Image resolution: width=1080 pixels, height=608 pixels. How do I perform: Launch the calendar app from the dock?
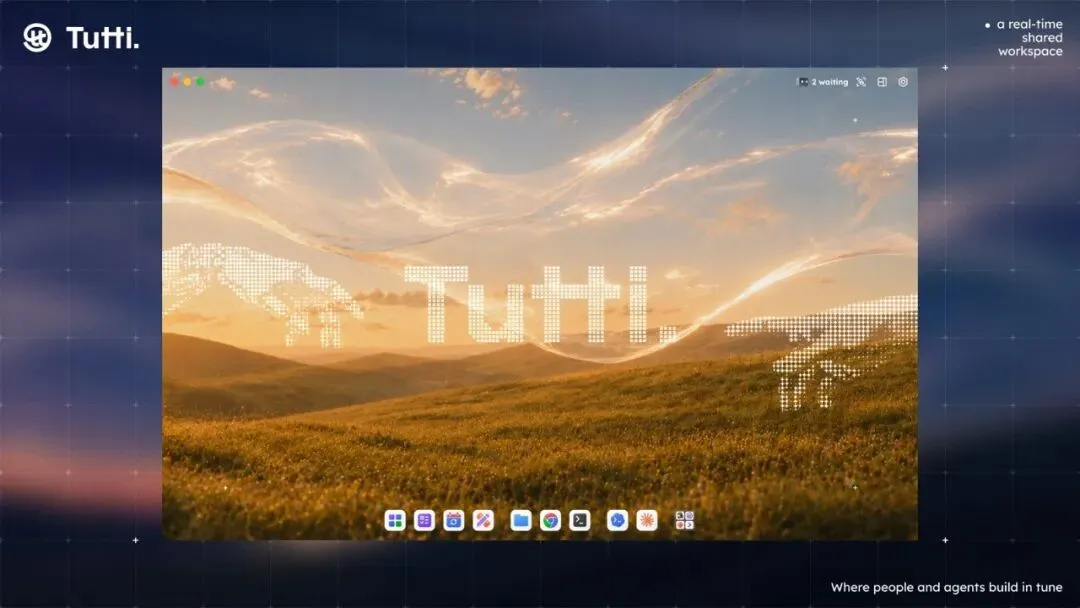(454, 521)
